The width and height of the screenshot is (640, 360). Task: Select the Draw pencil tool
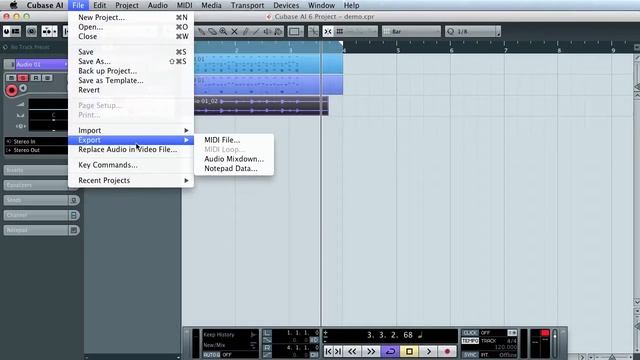click(245, 31)
